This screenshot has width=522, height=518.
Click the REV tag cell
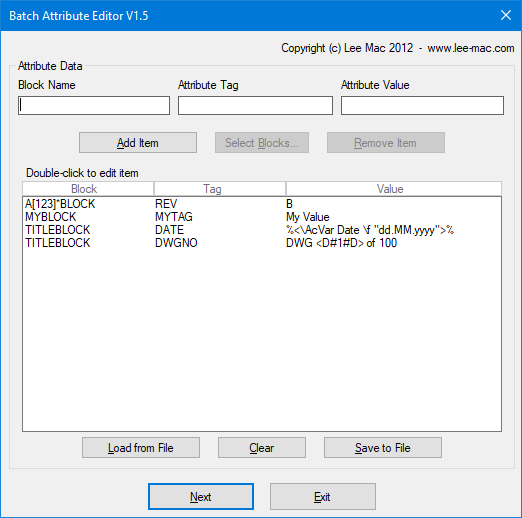pyautogui.click(x=166, y=204)
